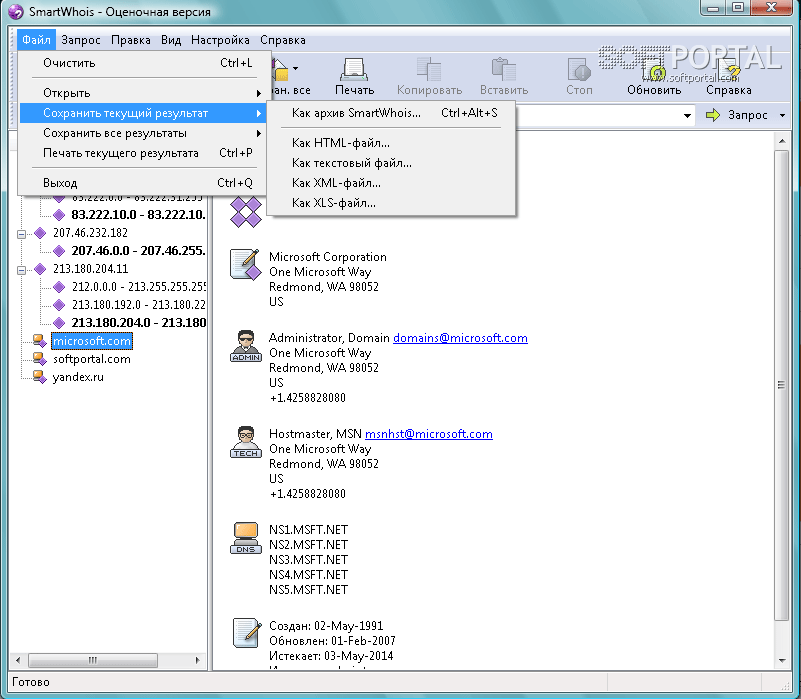The width and height of the screenshot is (801, 699).
Task: Click results scrollbar down arrow
Action: [782, 661]
